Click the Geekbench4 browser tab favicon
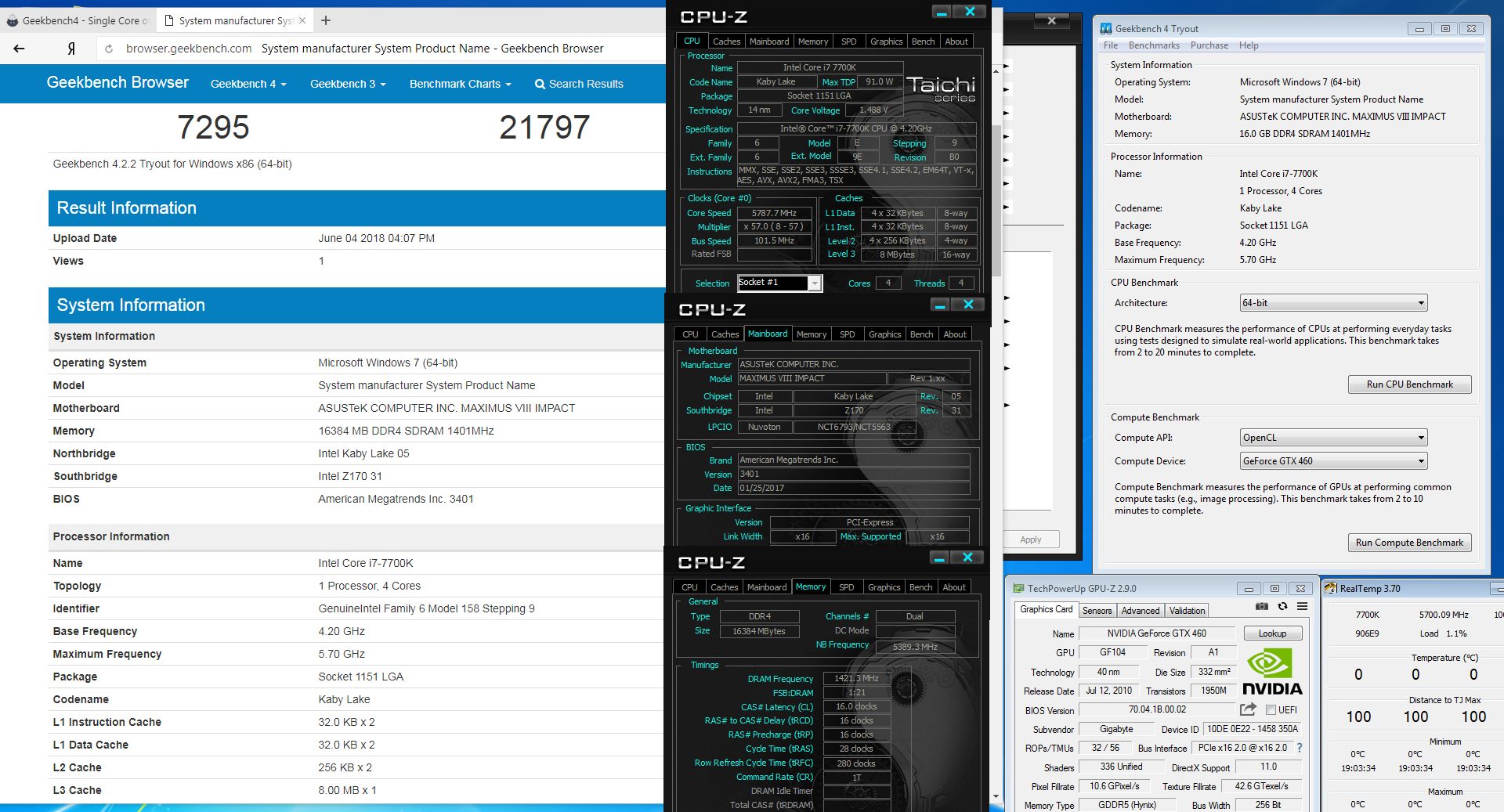The width and height of the screenshot is (1504, 812). point(13,20)
